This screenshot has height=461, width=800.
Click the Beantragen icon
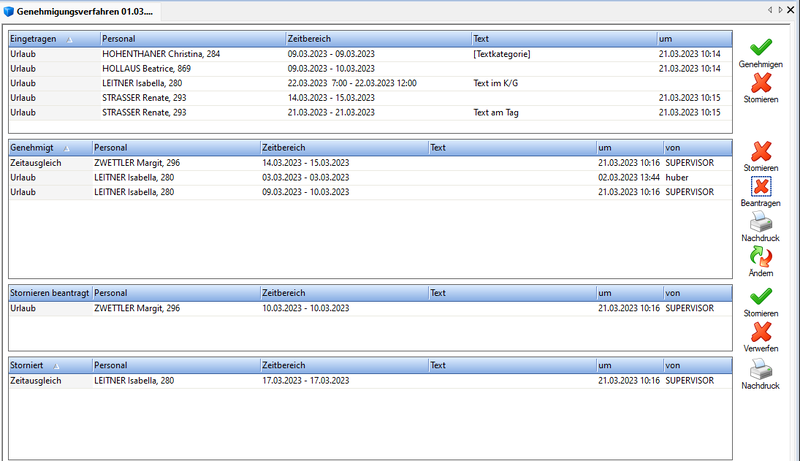pos(761,186)
